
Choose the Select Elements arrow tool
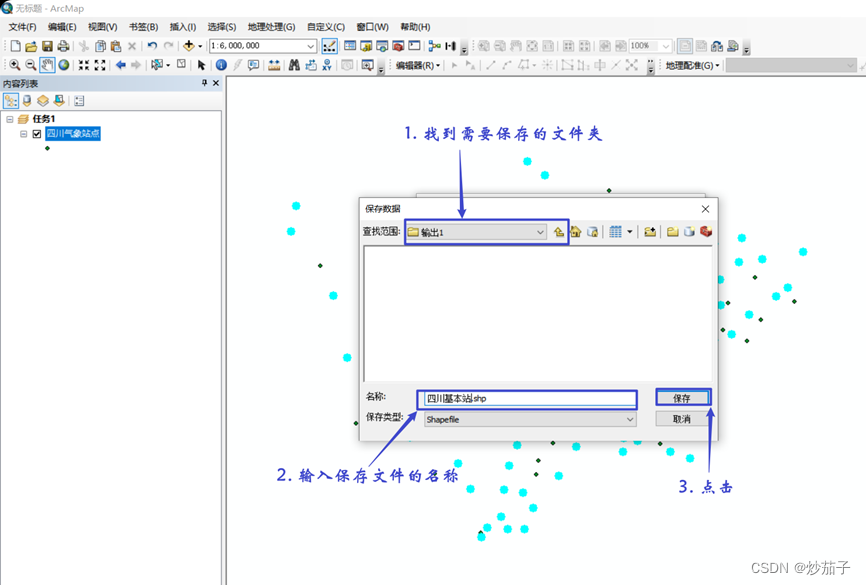201,65
